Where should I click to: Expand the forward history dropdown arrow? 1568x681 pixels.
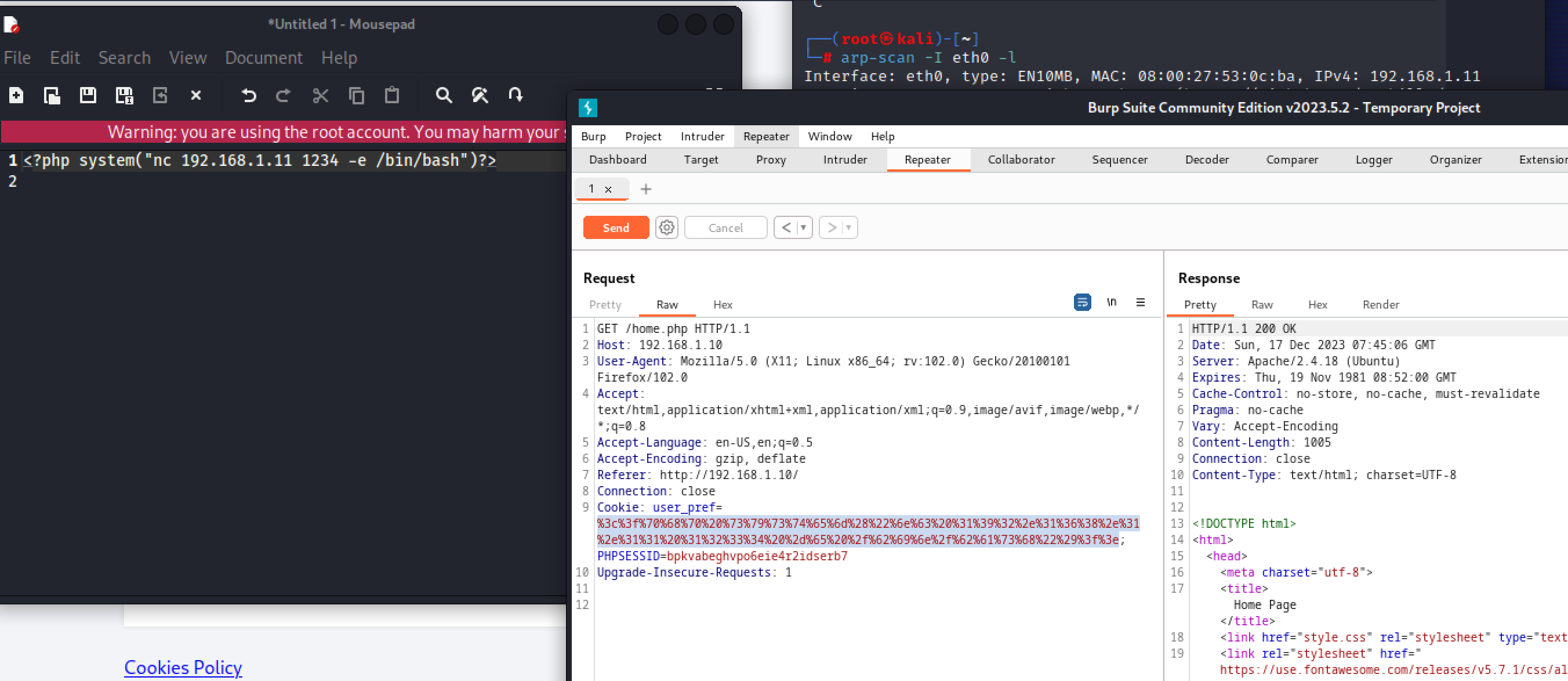click(848, 228)
